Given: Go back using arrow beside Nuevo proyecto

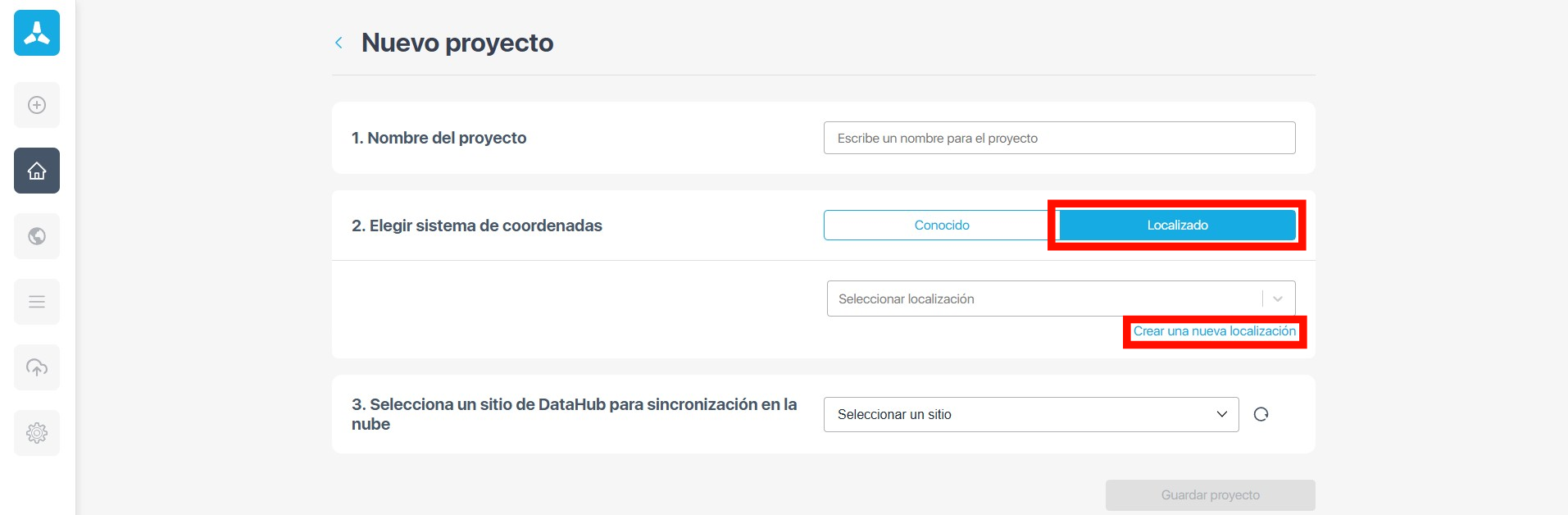Looking at the screenshot, I should pos(339,43).
